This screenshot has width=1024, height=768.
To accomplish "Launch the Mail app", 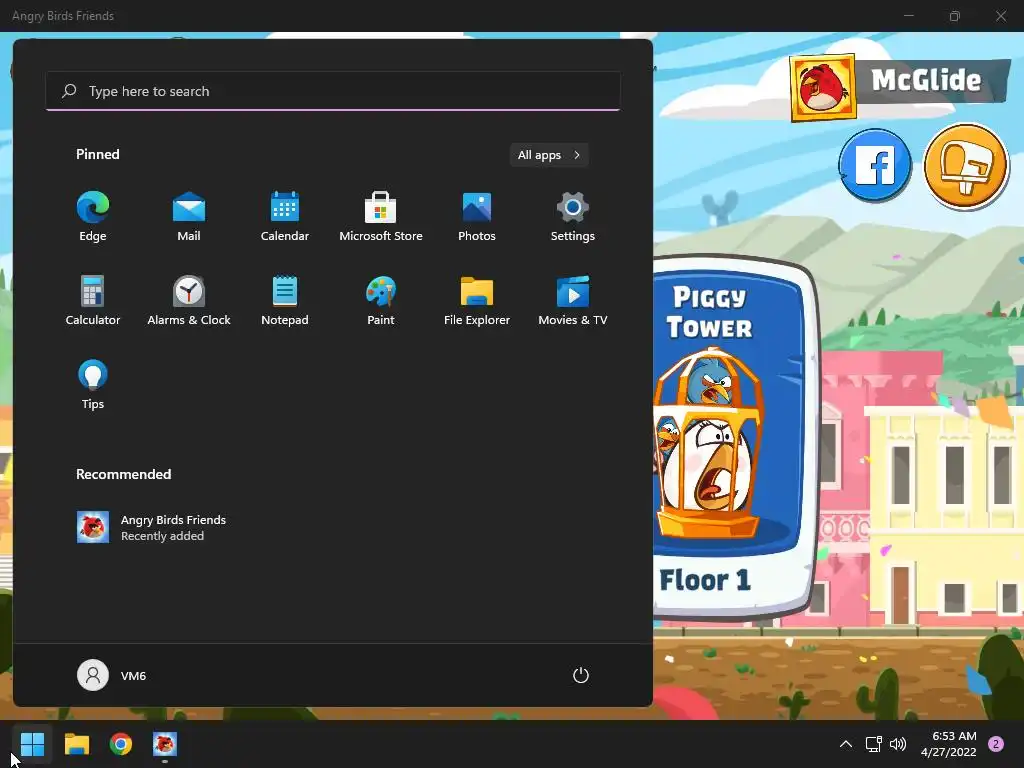I will coord(189,217).
